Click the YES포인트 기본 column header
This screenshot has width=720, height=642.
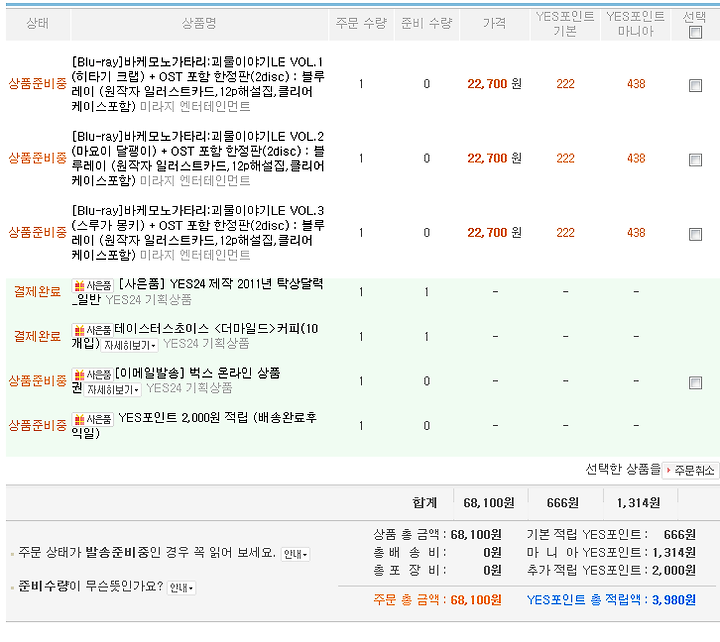(565, 24)
